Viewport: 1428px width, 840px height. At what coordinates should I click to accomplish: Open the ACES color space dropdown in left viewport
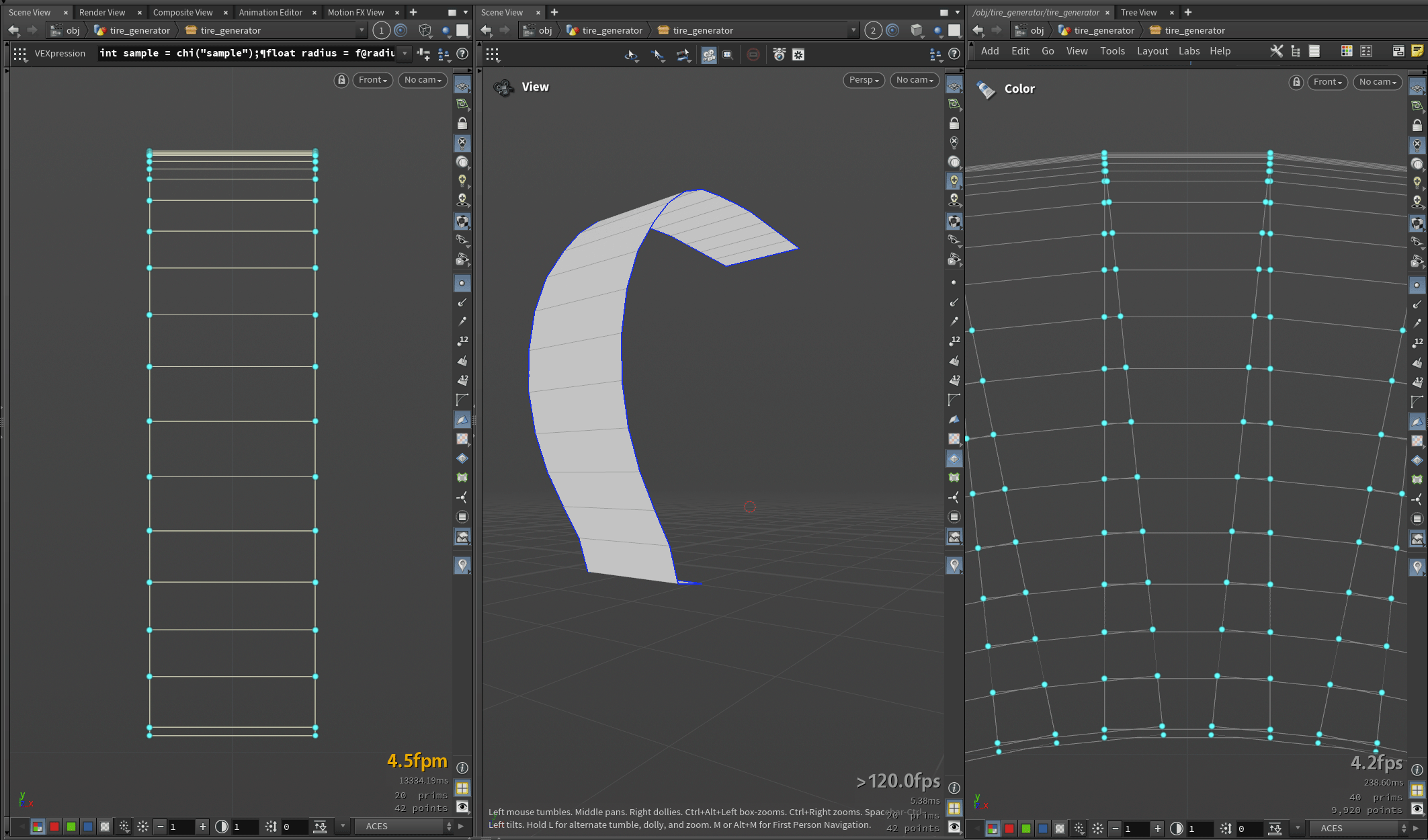[x=405, y=827]
